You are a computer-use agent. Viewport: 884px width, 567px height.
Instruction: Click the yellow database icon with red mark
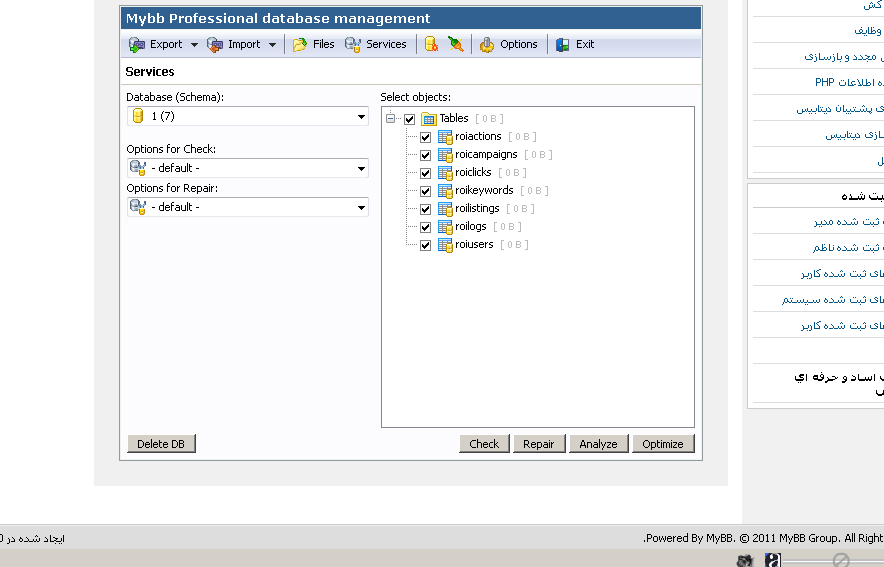[431, 45]
